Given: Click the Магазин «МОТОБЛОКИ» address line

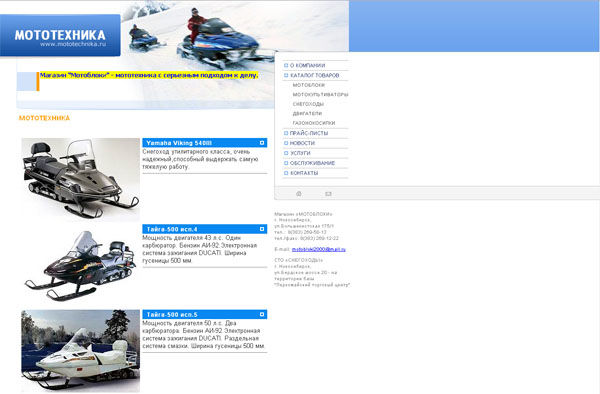Looking at the screenshot, I should pyautogui.click(x=303, y=214).
